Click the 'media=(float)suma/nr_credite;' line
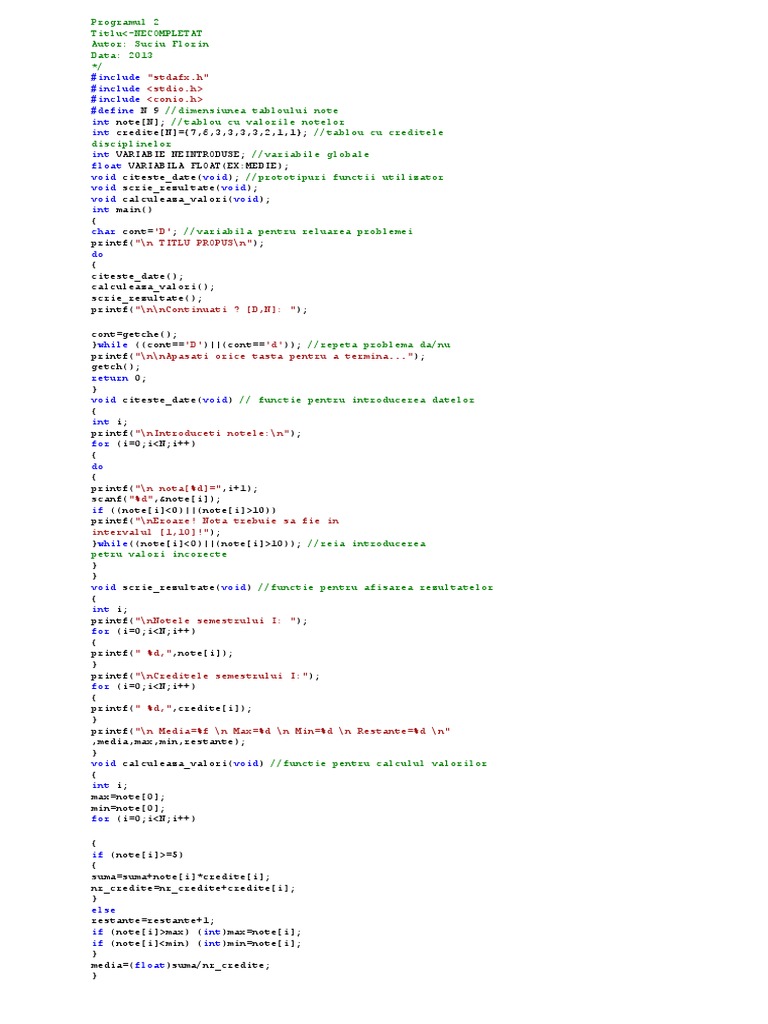 tap(180, 965)
